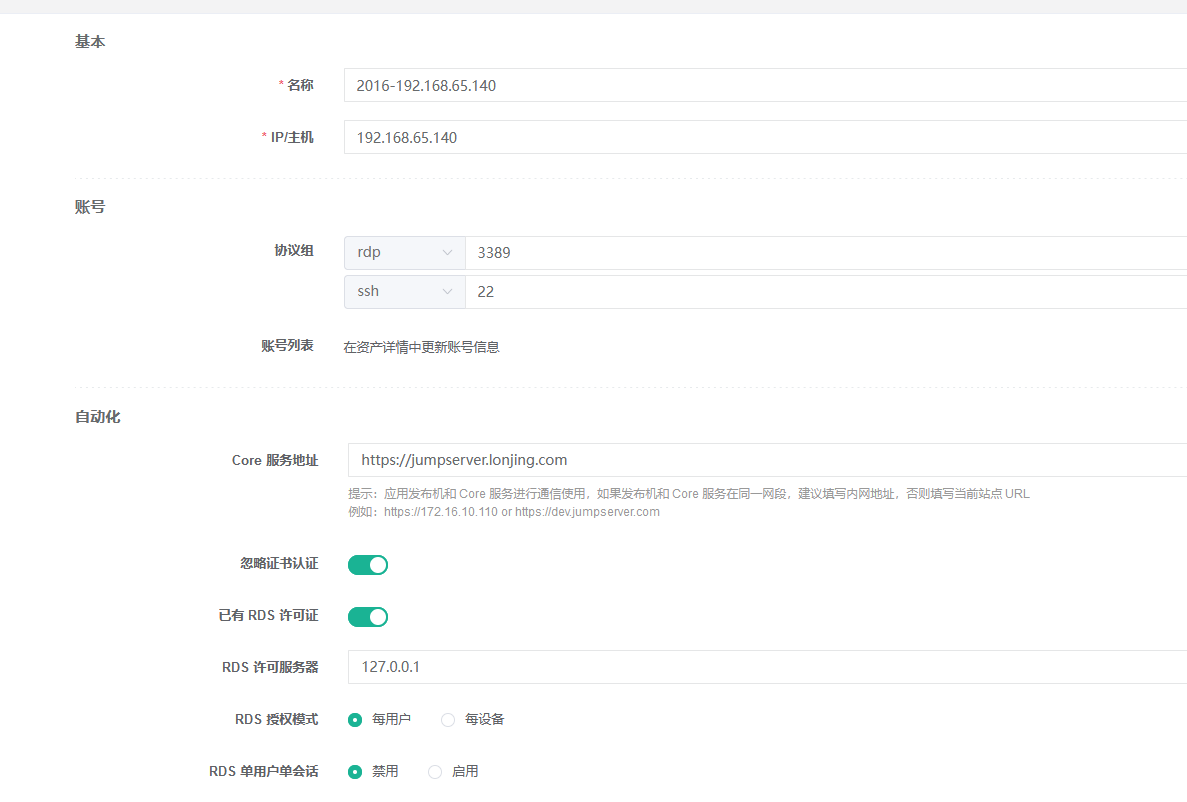Click the IP/主机 address field
Viewport: 1187px width, 802px height.
[x=600, y=137]
